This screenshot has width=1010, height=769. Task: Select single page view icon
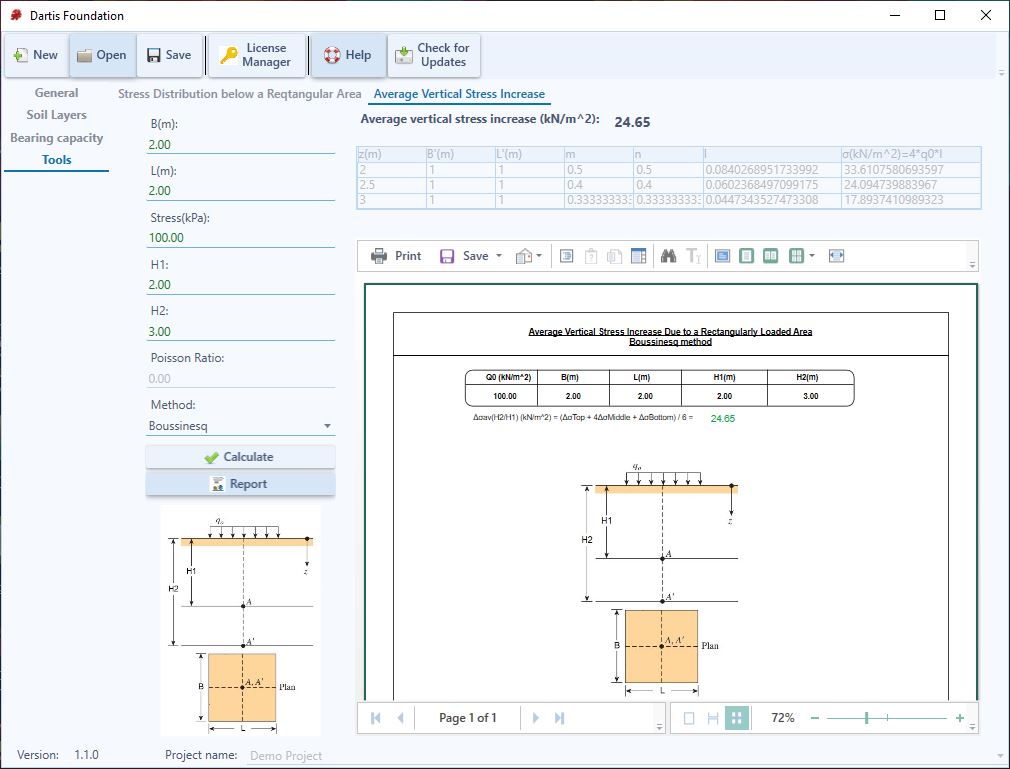pos(746,256)
